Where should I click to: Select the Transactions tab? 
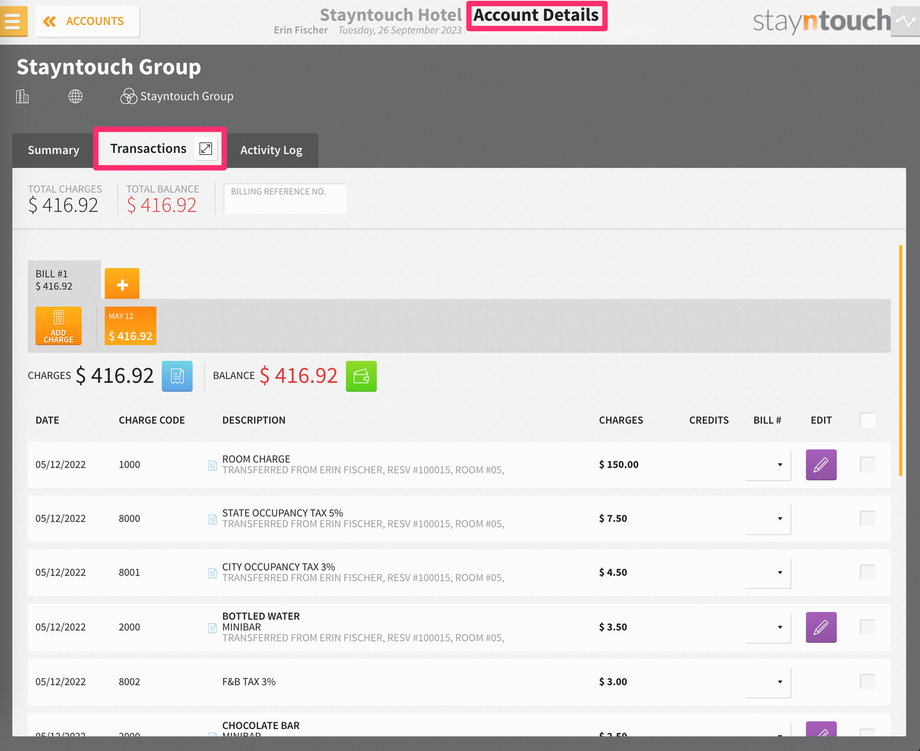coord(148,148)
